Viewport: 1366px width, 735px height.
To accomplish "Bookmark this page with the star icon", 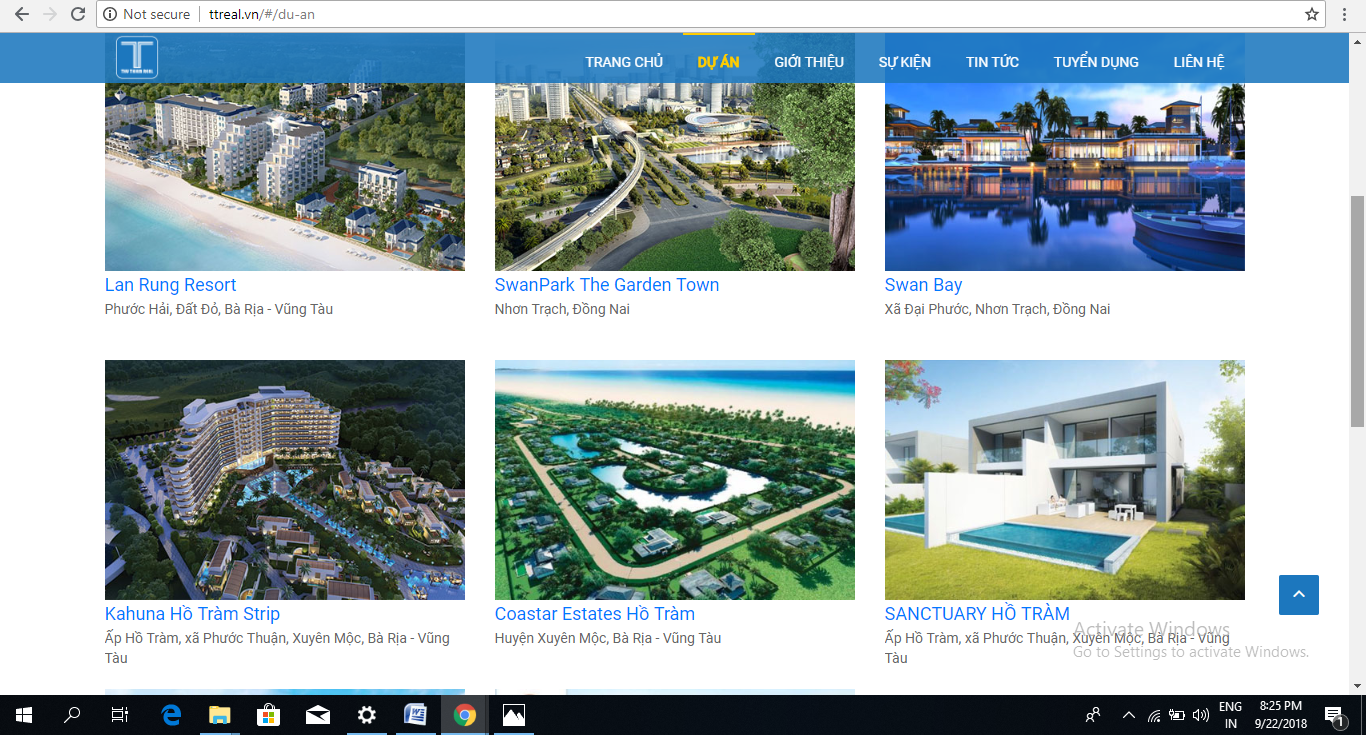I will 1311,15.
